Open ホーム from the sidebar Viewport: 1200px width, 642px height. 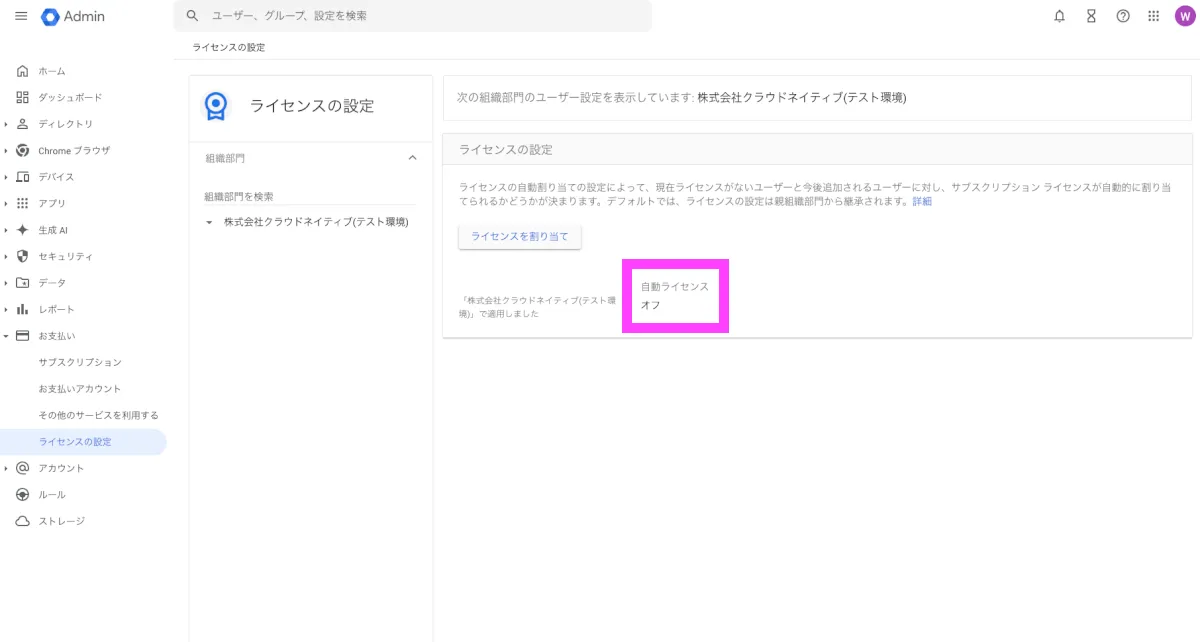pyautogui.click(x=52, y=71)
